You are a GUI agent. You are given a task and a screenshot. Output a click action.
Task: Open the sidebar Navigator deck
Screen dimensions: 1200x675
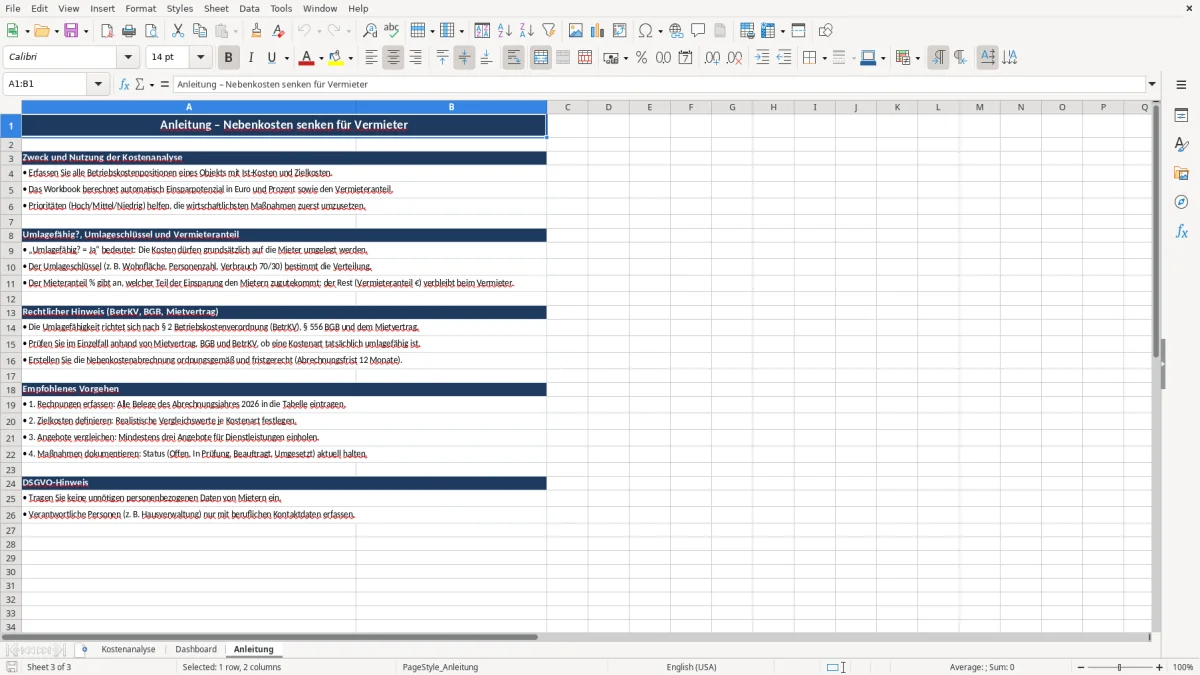coord(1181,203)
